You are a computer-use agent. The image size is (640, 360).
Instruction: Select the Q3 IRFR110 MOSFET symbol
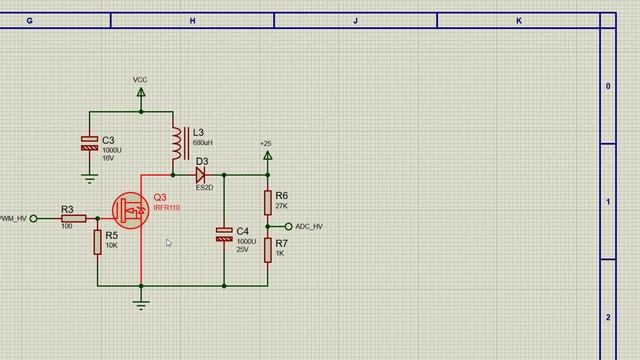[131, 211]
